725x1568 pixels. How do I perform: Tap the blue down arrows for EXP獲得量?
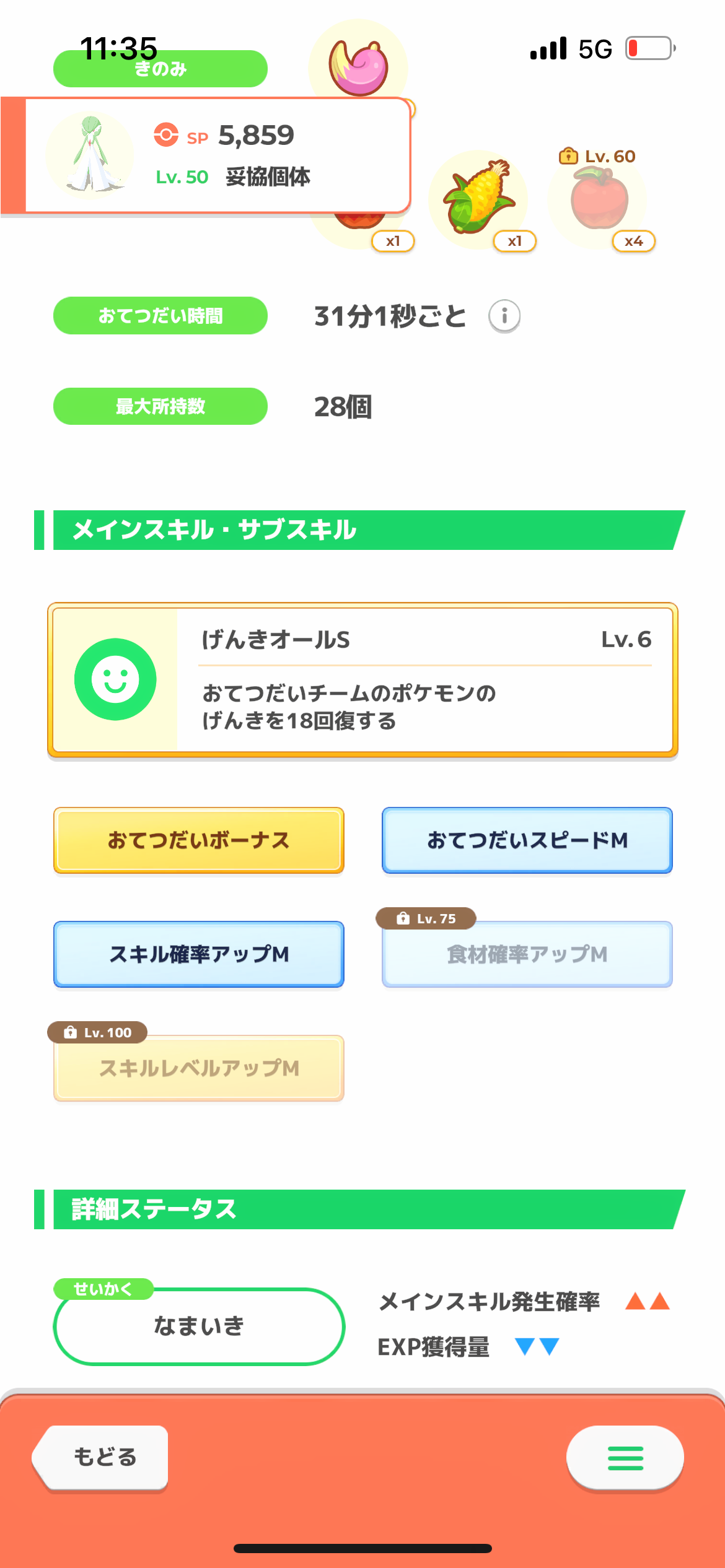537,1346
